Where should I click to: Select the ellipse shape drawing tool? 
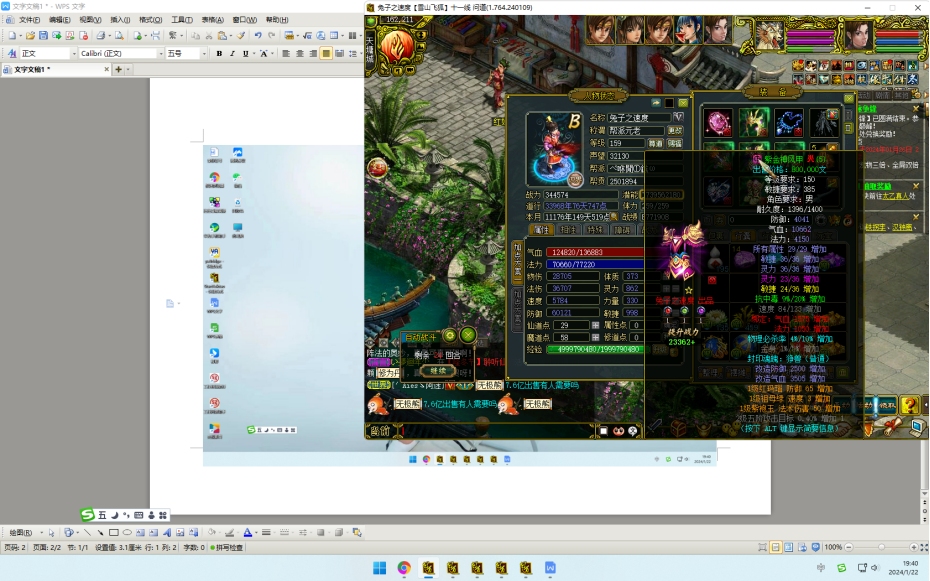click(x=126, y=532)
